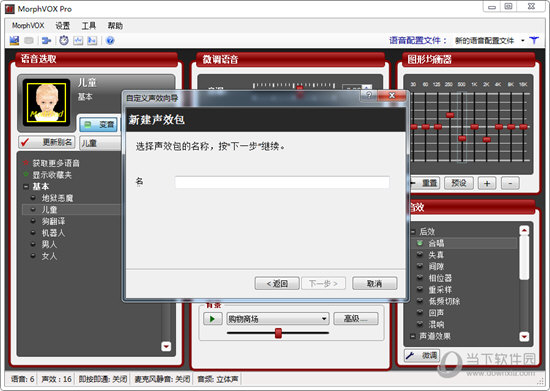Image resolution: width=550 pixels, height=391 pixels.
Task: Collapse the 后效 effects group
Action: pyautogui.click(x=413, y=231)
